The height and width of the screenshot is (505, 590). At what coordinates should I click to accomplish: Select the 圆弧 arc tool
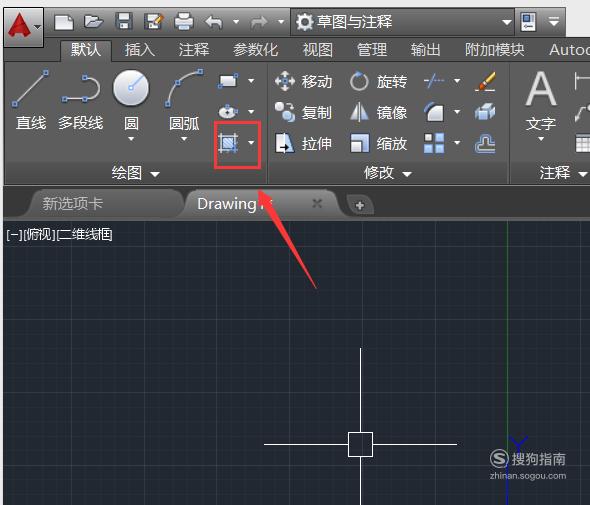[x=184, y=99]
